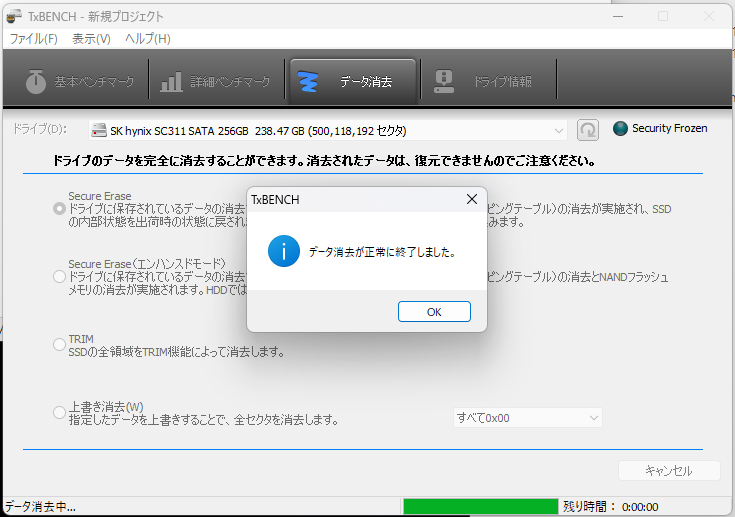Click the キャンセル button

click(x=669, y=471)
